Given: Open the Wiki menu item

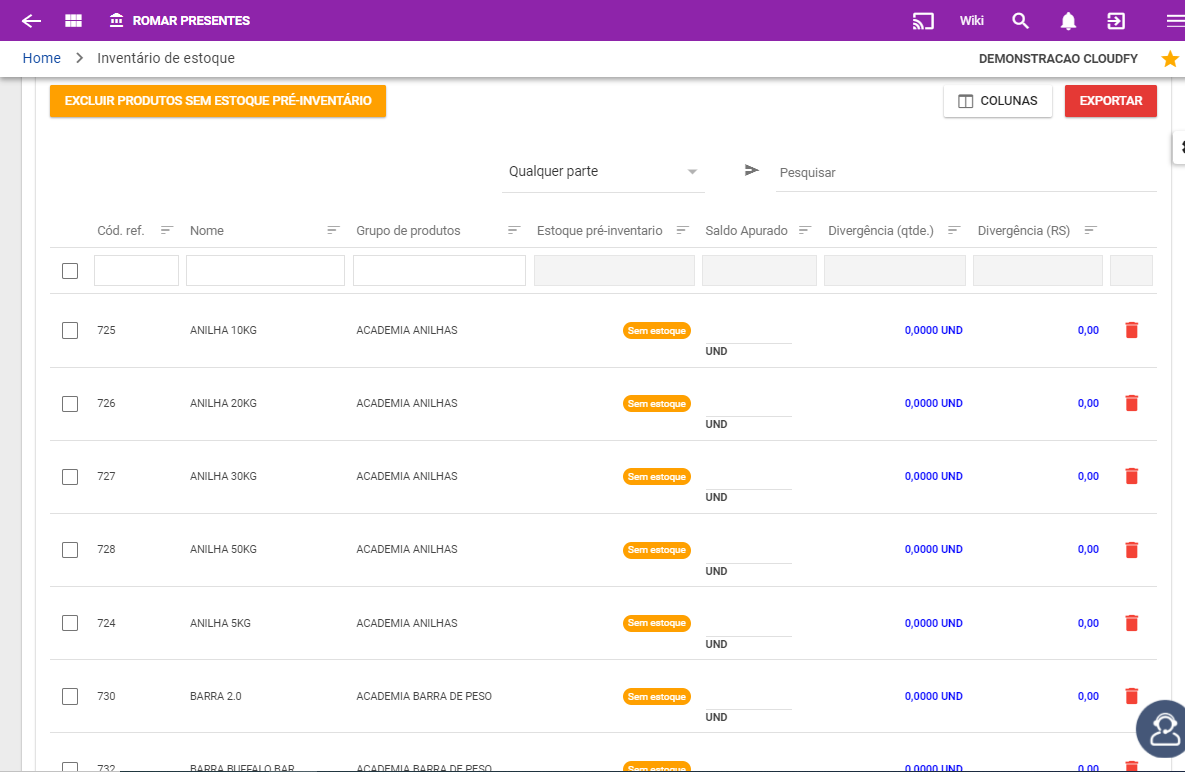Looking at the screenshot, I should pyautogui.click(x=971, y=21).
